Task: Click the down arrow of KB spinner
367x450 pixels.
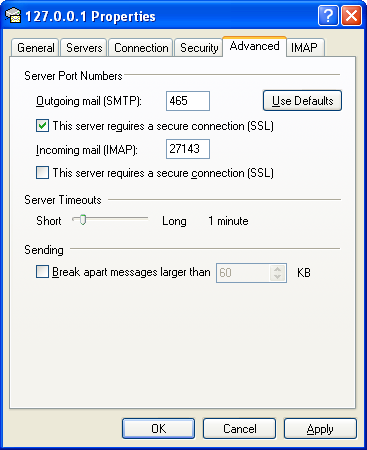Action: coord(277,277)
